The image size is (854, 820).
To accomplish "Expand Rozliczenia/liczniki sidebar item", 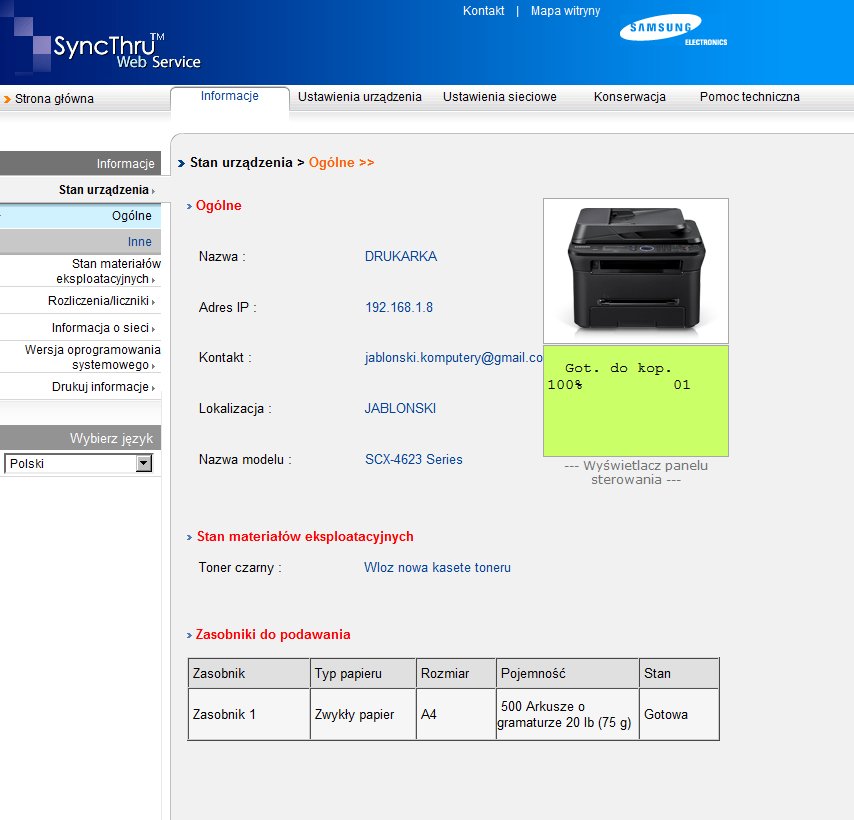I will 101,301.
